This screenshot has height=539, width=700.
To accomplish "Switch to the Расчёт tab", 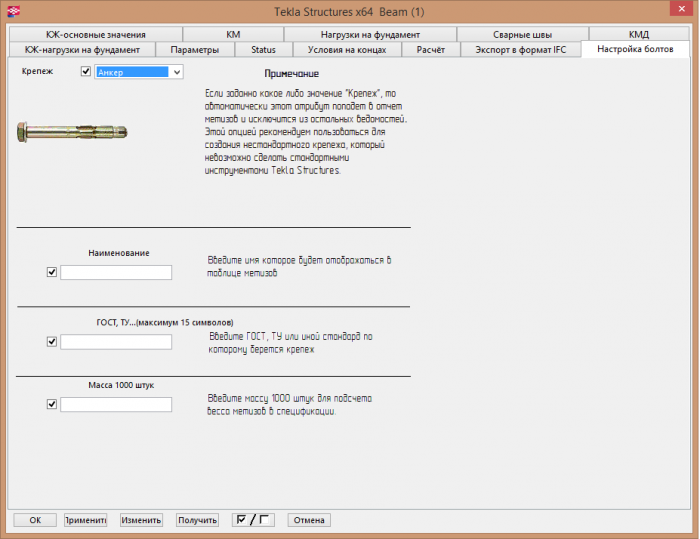I will 431,50.
